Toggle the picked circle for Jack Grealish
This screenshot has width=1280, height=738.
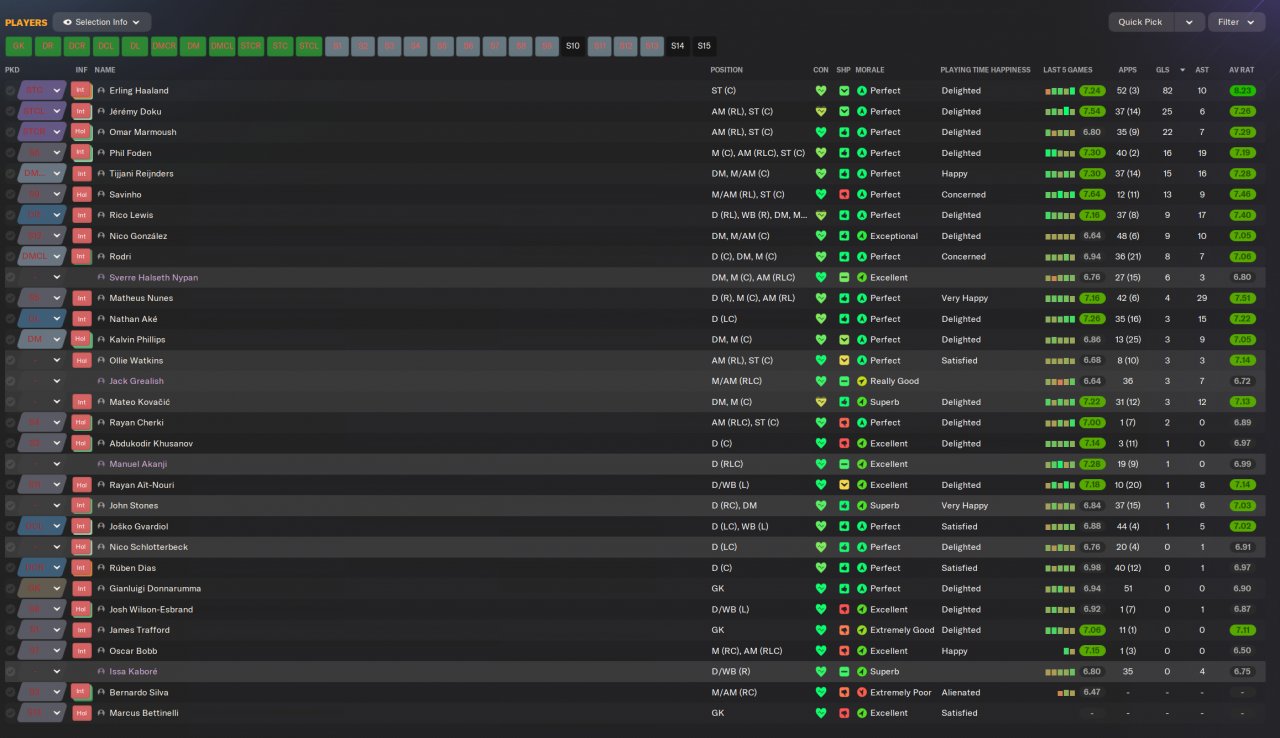pos(10,381)
